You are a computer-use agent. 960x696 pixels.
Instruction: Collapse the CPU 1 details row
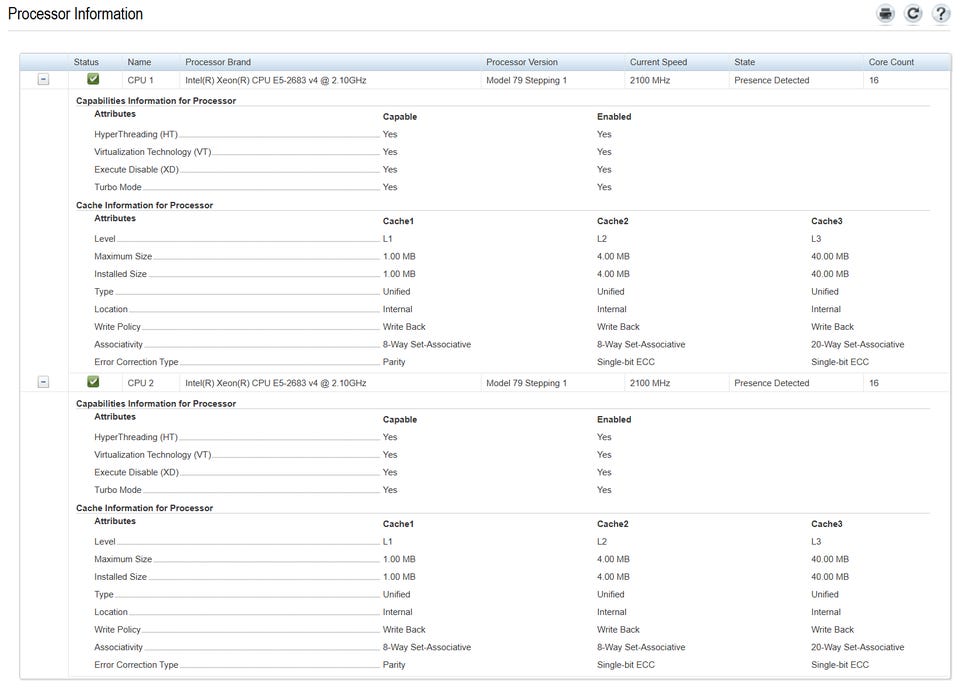click(43, 80)
